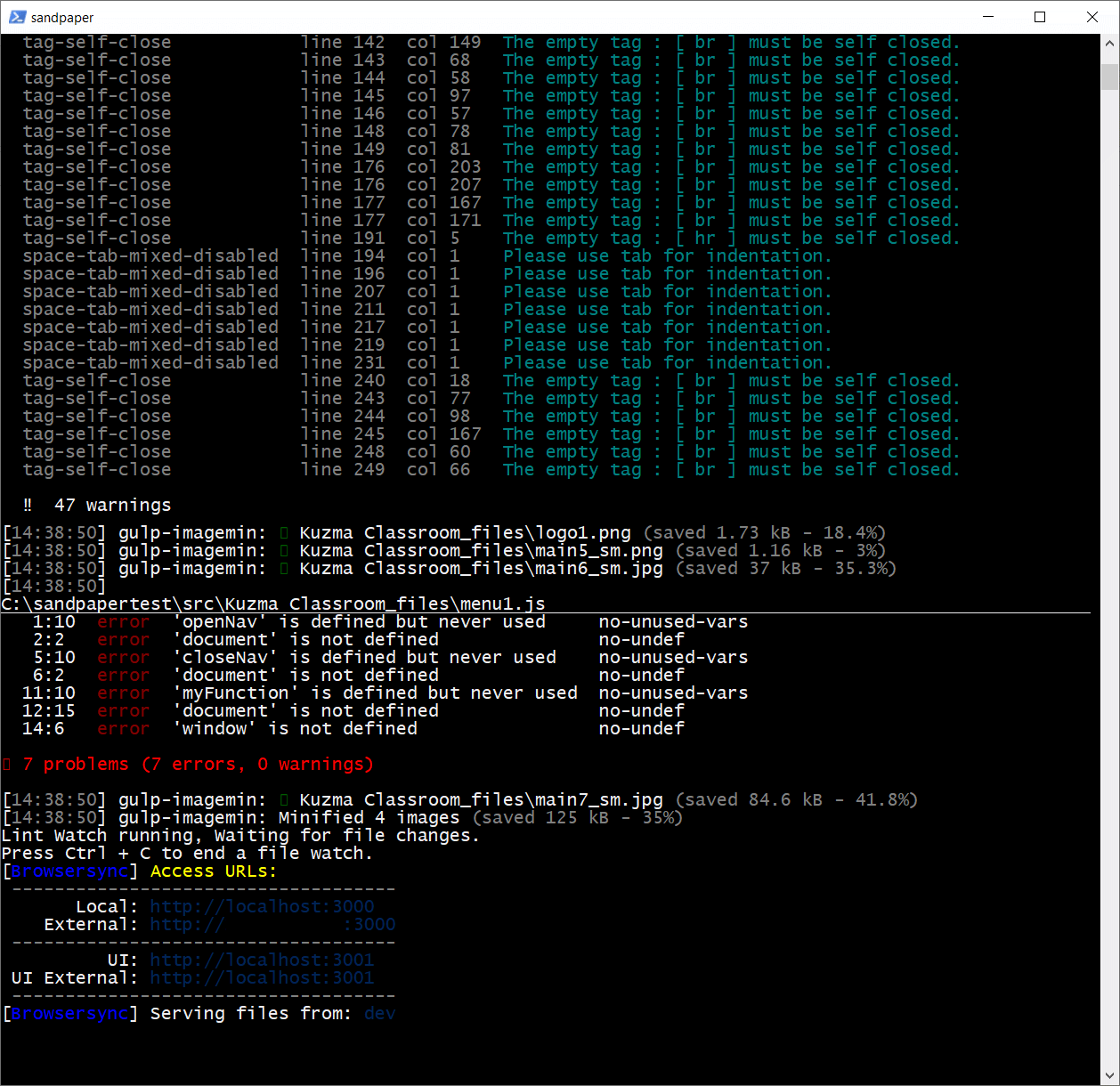The width and height of the screenshot is (1120, 1086).
Task: Click the main5_sm.png imagemin line
Action: 444,550
